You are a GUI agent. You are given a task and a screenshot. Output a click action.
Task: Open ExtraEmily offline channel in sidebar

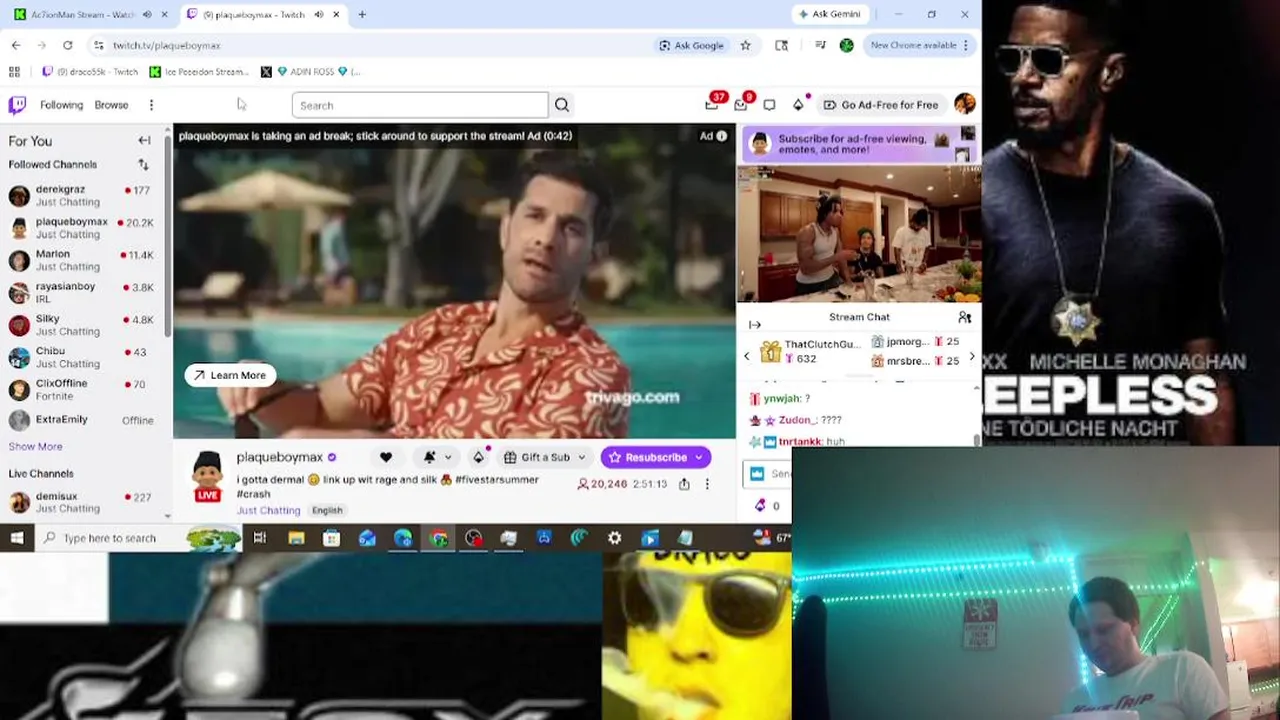point(81,420)
